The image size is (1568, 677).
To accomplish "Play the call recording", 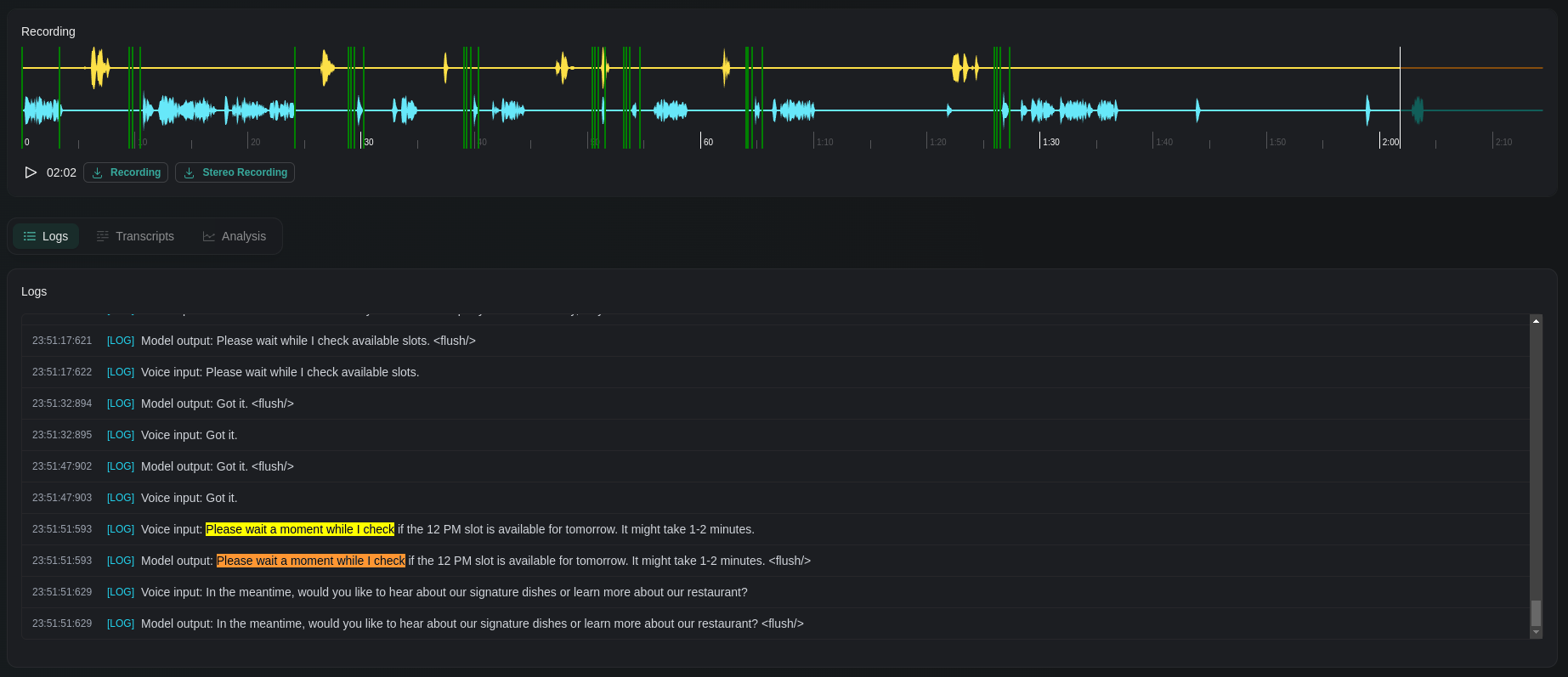I will pyautogui.click(x=31, y=172).
